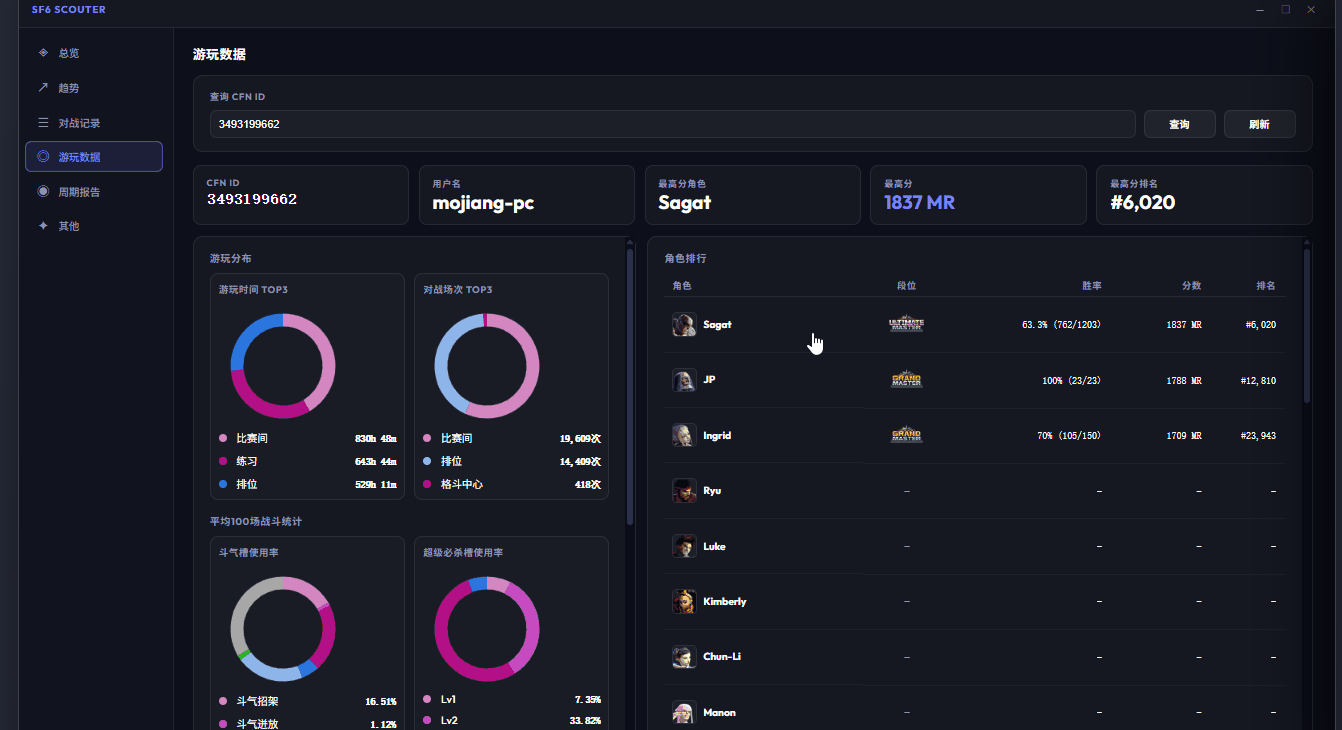
Task: Click the 趋势 arrow icon in sidebar
Action: [x=43, y=88]
